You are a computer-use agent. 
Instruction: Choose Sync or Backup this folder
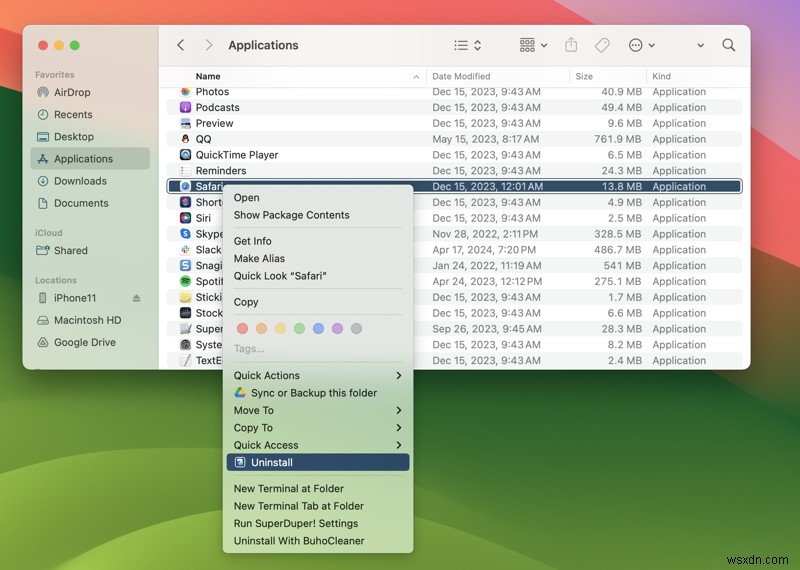(x=318, y=393)
